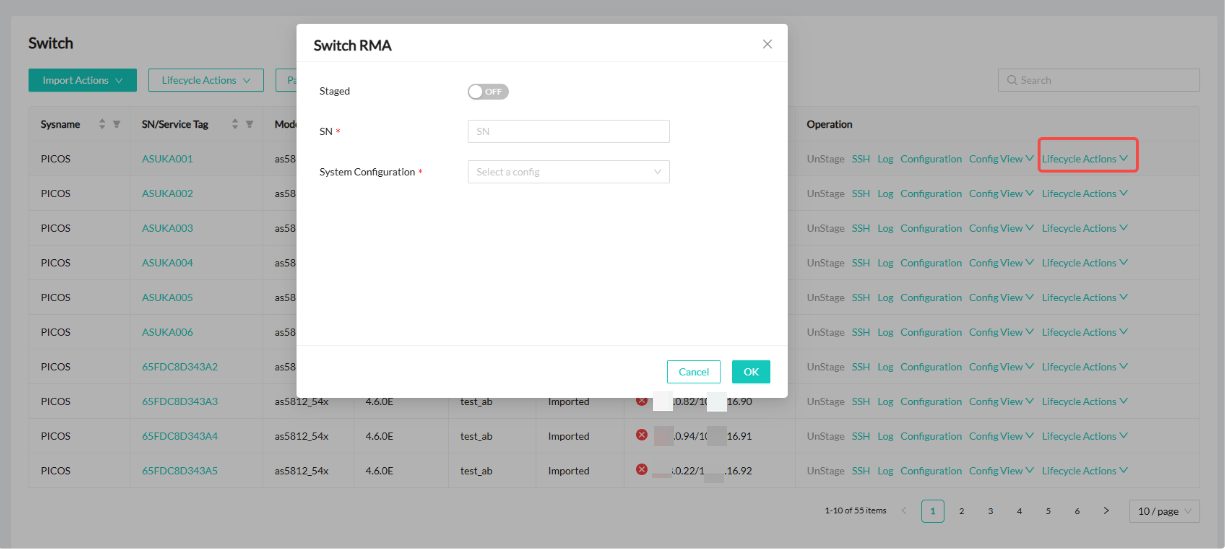
Task: Close the Switch RMA dialog
Action: [767, 44]
